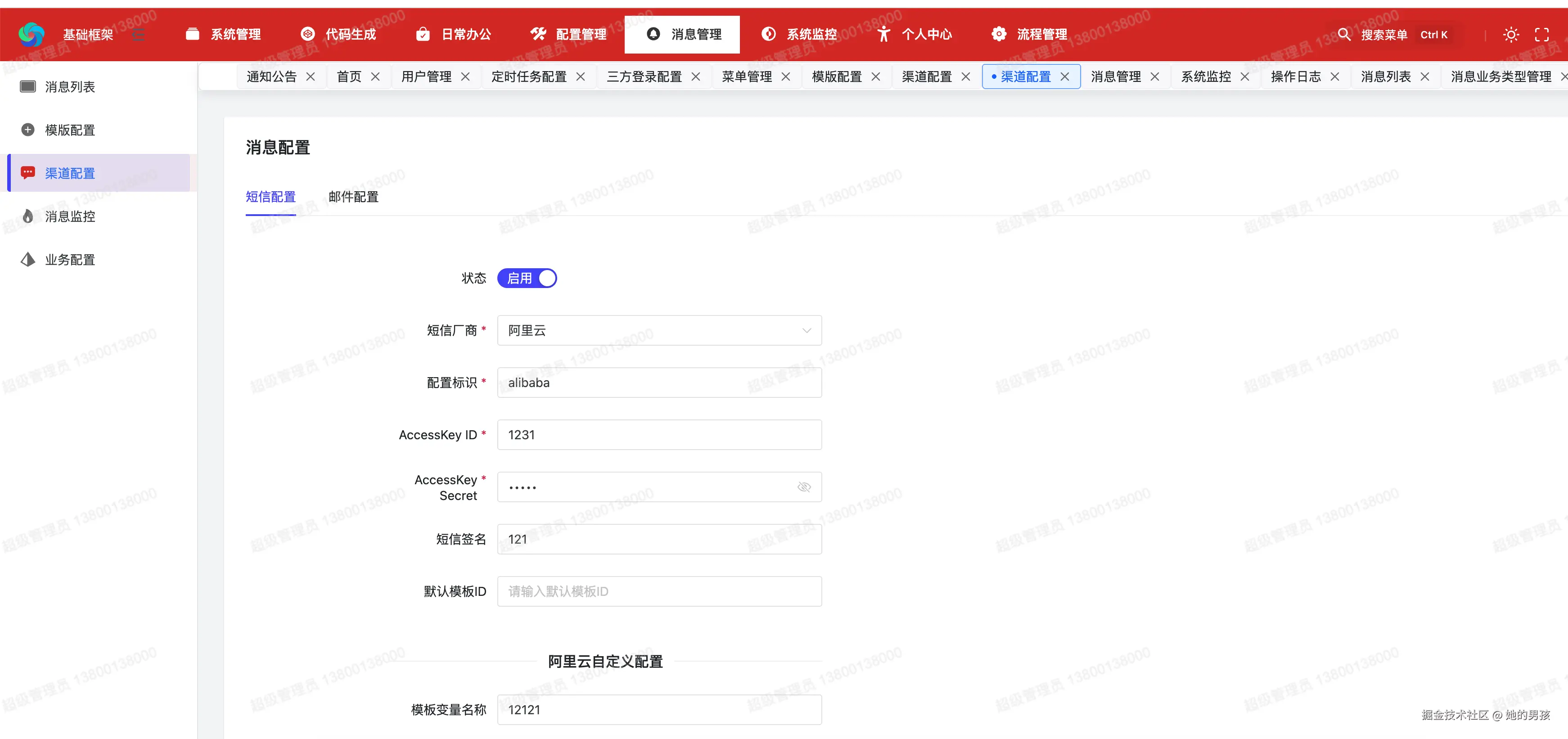The image size is (1568, 739).
Task: Go to 消息列表 in sidebar
Action: [x=70, y=87]
